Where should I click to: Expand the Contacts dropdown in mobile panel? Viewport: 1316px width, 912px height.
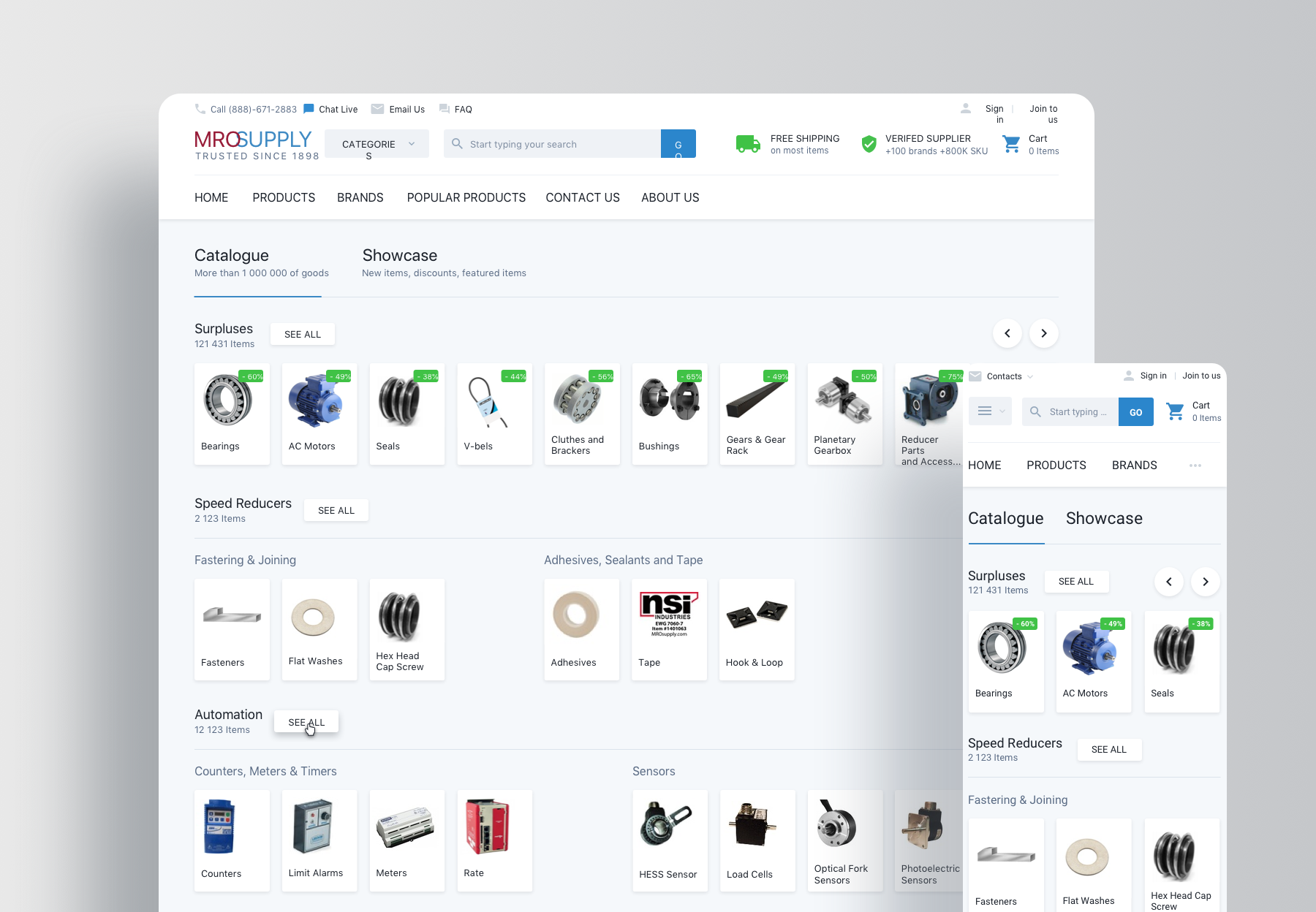(x=1029, y=377)
